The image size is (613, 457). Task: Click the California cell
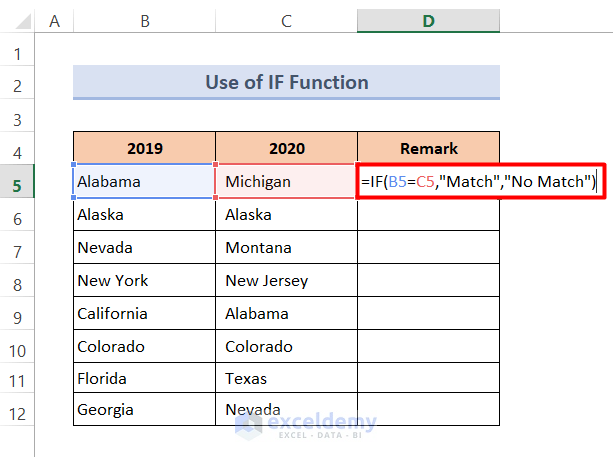(x=144, y=313)
